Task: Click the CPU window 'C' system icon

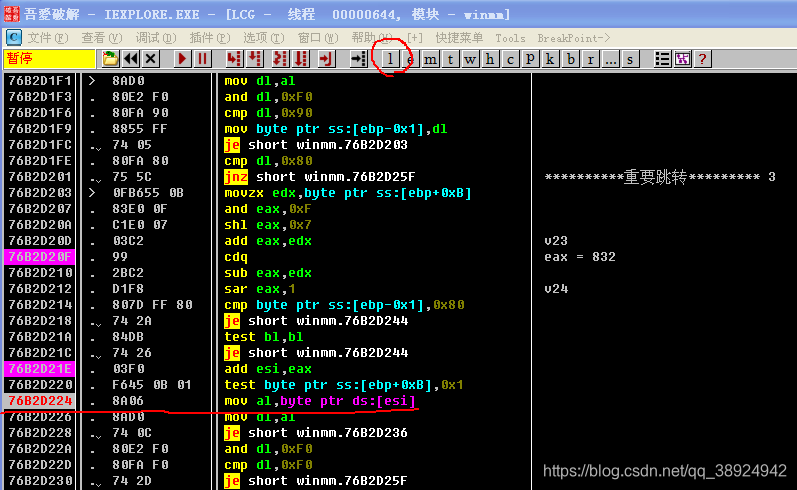Action: pos(13,37)
